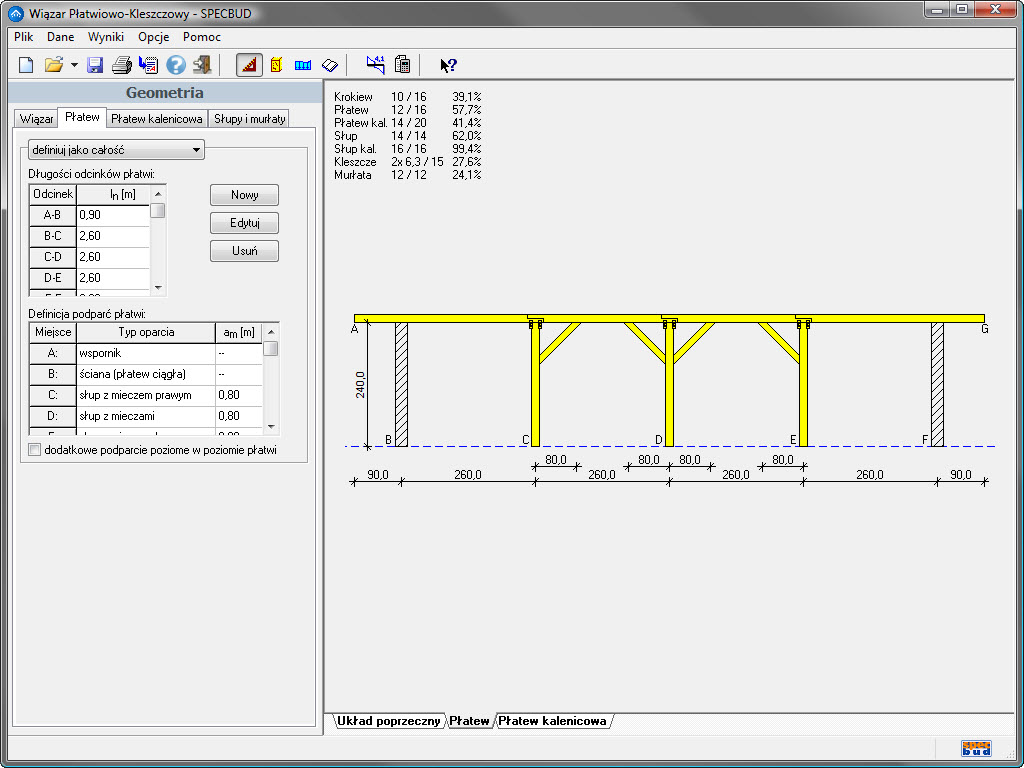Image resolution: width=1024 pixels, height=768 pixels.
Task: Open the Wyniki menu
Action: point(106,37)
